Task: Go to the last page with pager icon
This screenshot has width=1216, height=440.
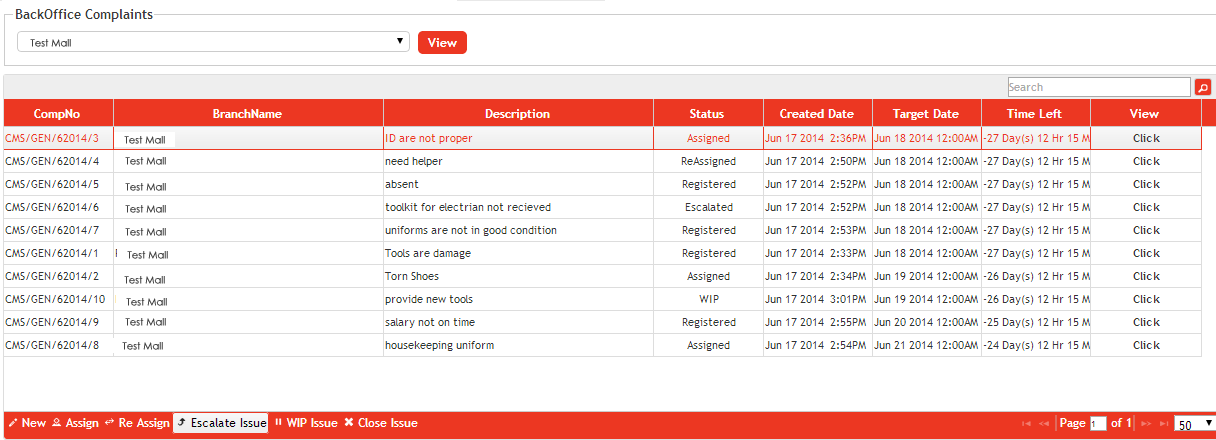Action: pyautogui.click(x=1161, y=424)
